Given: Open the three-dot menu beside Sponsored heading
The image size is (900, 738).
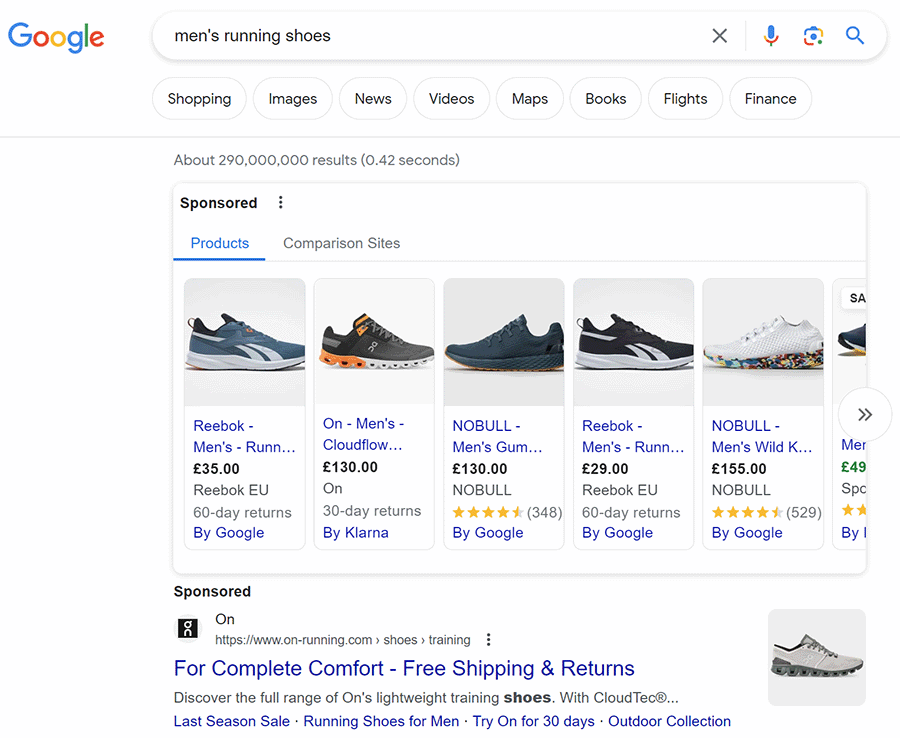Looking at the screenshot, I should [x=281, y=203].
